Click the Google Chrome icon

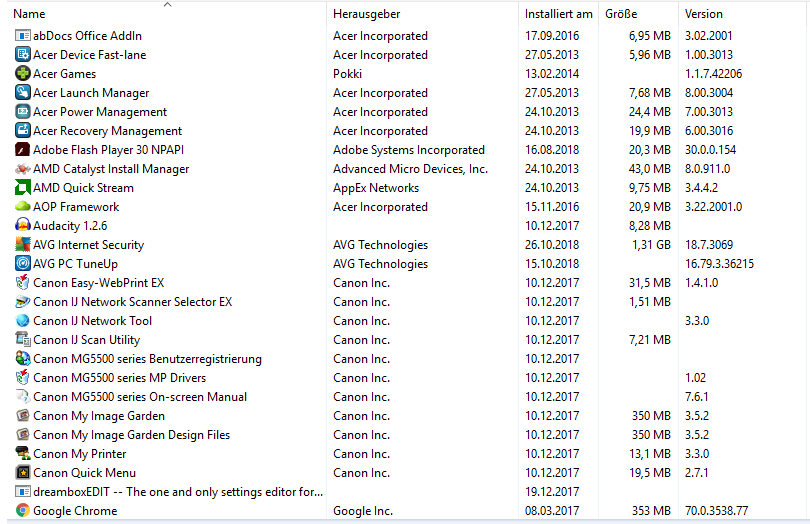tap(23, 511)
